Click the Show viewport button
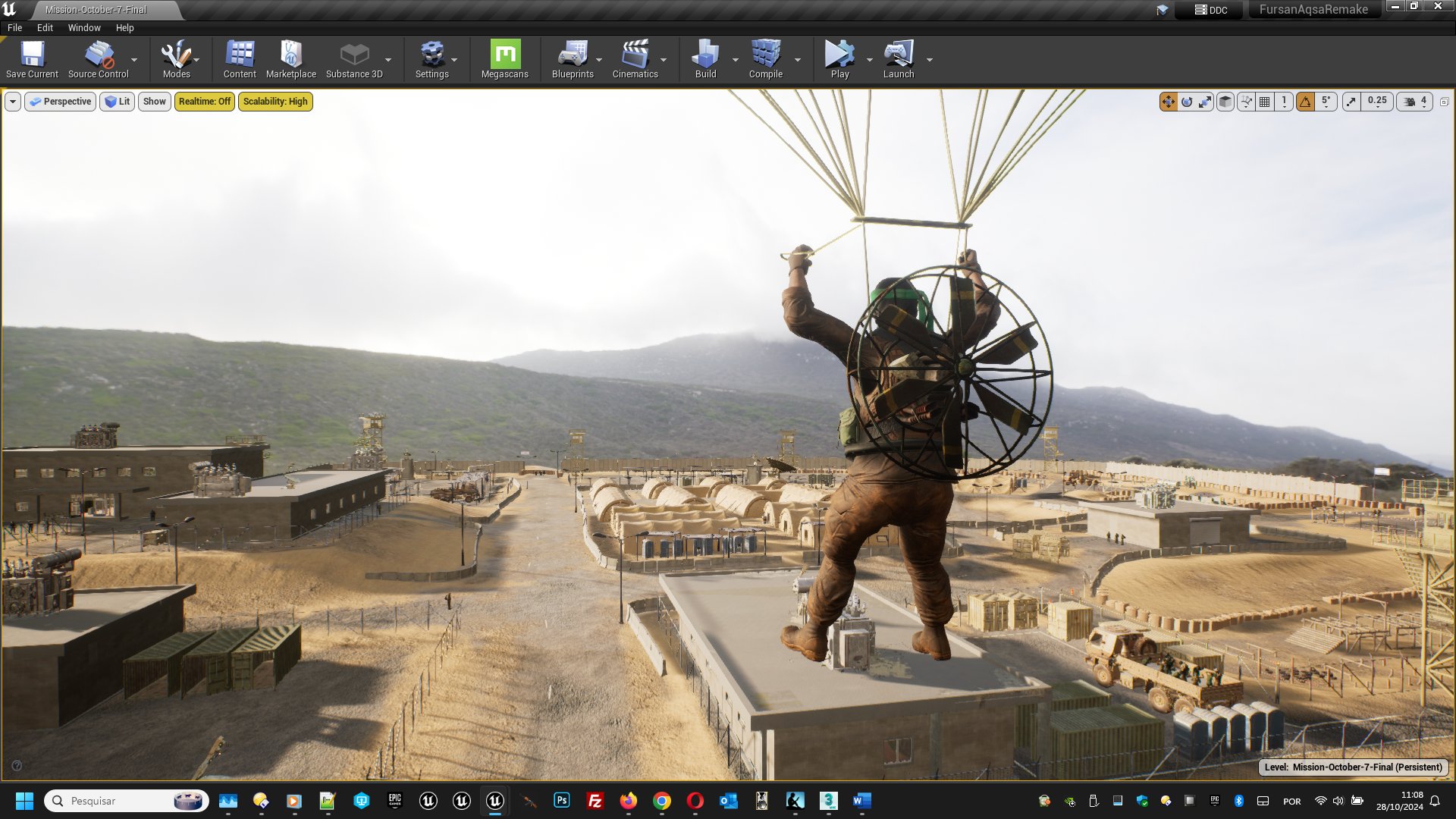 pos(154,102)
